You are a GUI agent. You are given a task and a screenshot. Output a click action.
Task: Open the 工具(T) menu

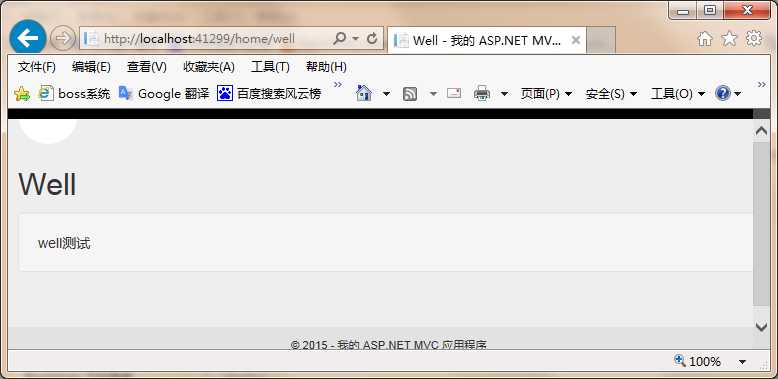pyautogui.click(x=270, y=67)
